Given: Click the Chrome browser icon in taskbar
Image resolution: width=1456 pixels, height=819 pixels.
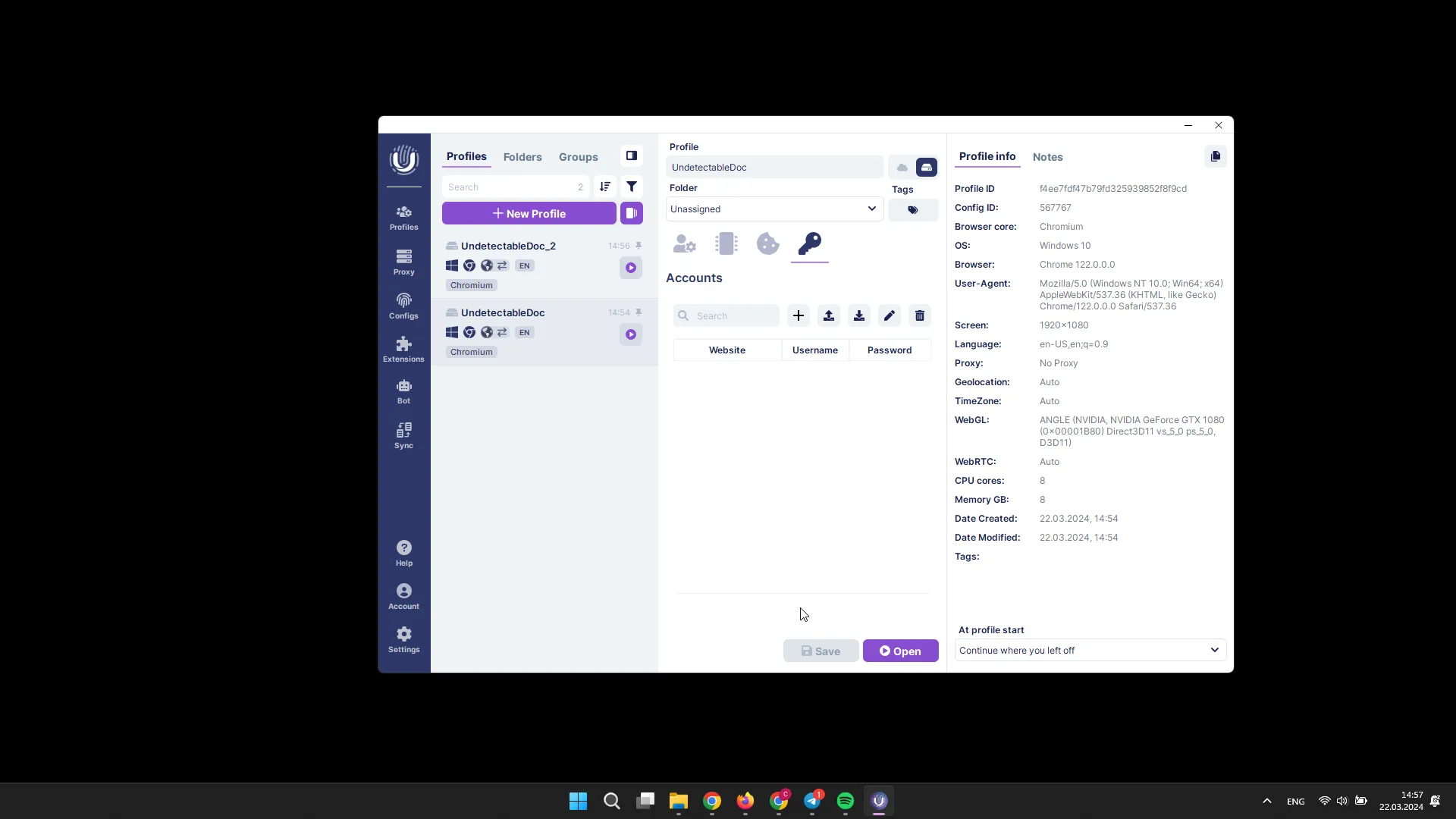Looking at the screenshot, I should click(713, 800).
